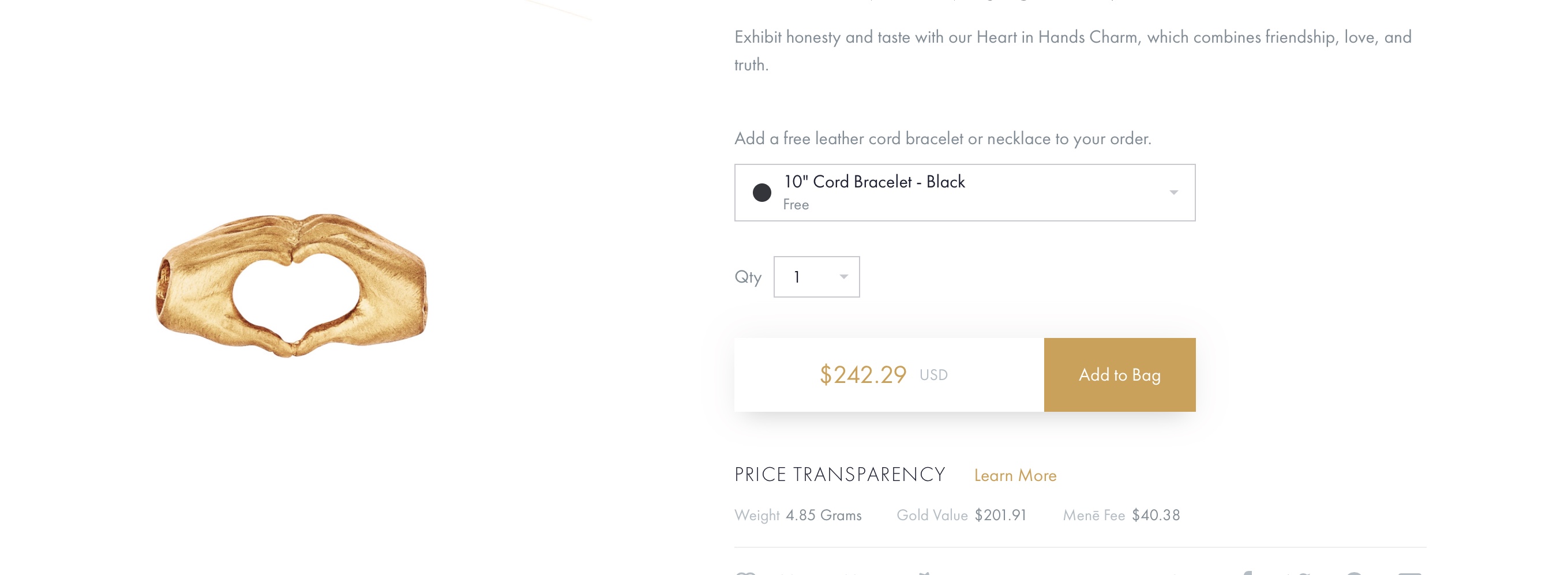
Task: Open the Learn More price transparency link
Action: coord(1015,475)
